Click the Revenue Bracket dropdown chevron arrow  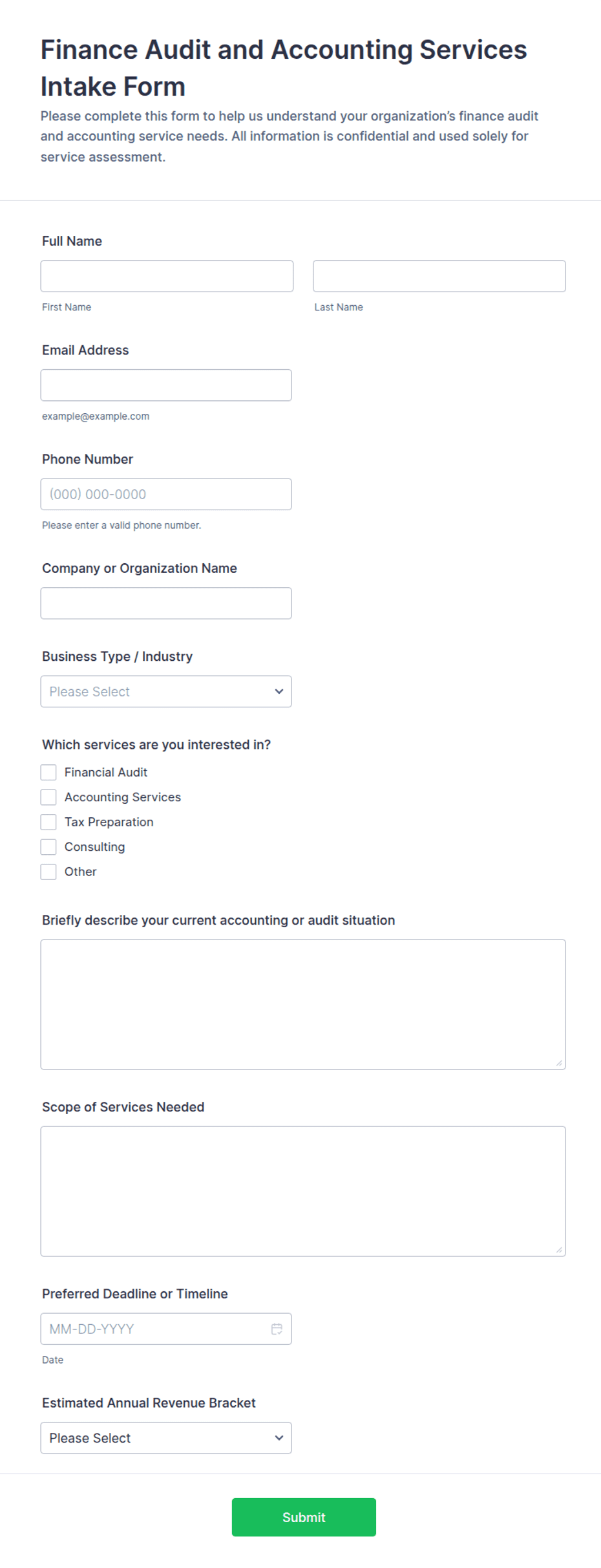pyautogui.click(x=279, y=1437)
